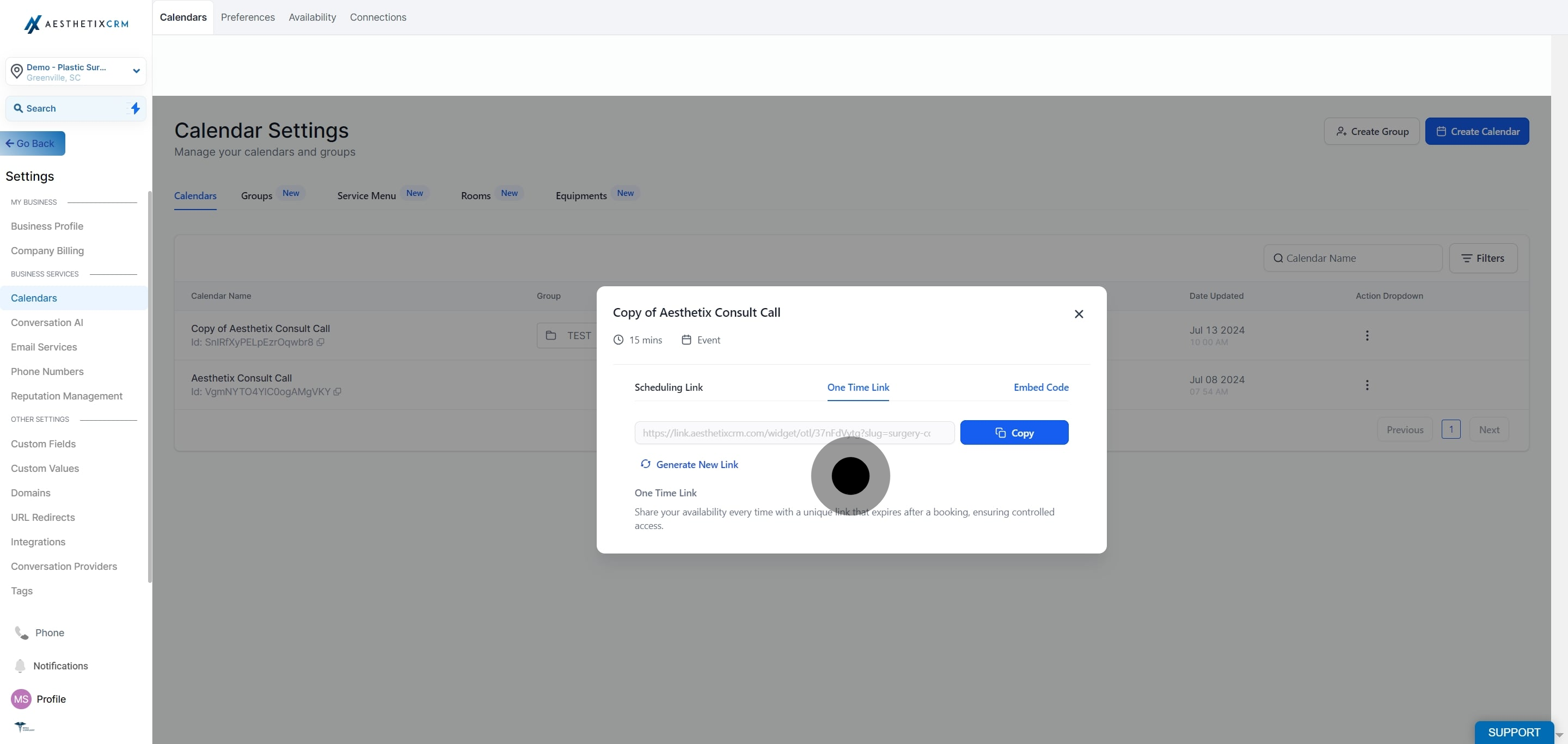Click the lightning bolt quick actions icon
This screenshot has height=744, width=1568.
pos(135,108)
